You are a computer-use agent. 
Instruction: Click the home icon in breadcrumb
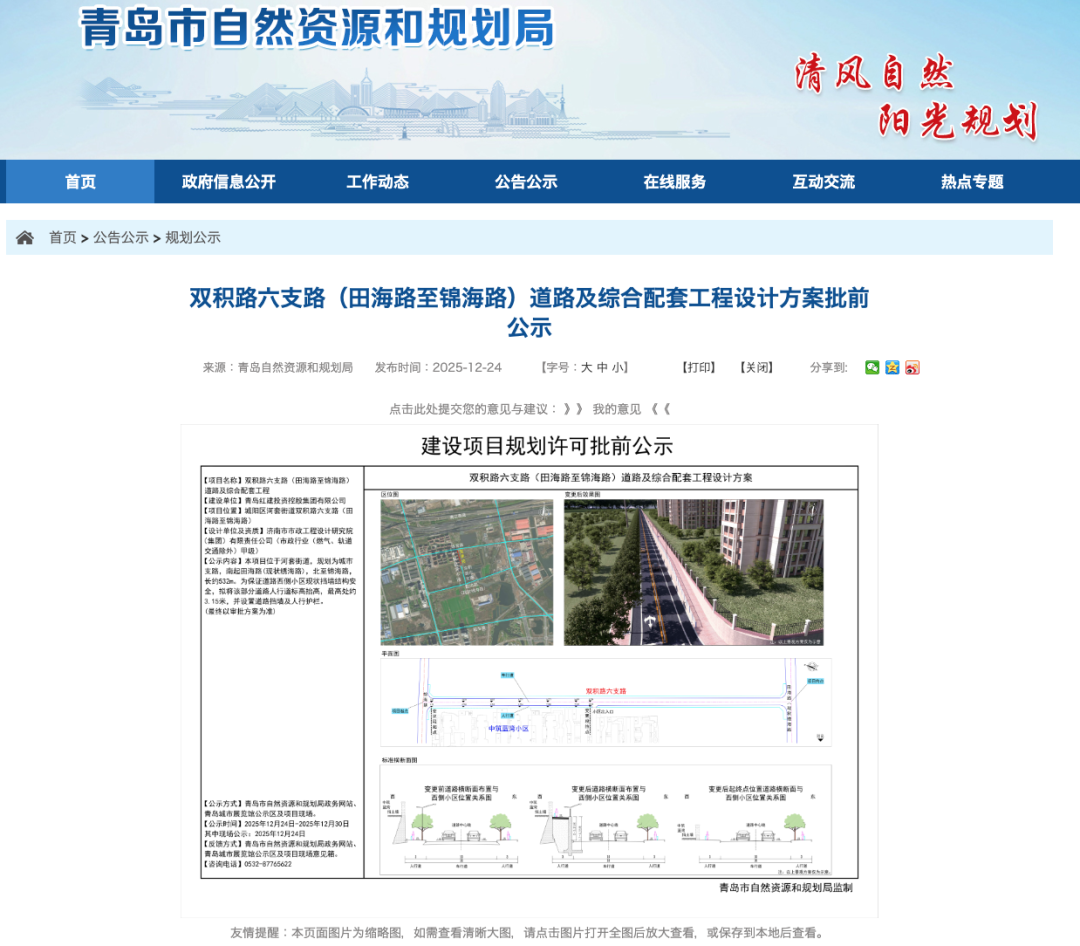[25, 238]
